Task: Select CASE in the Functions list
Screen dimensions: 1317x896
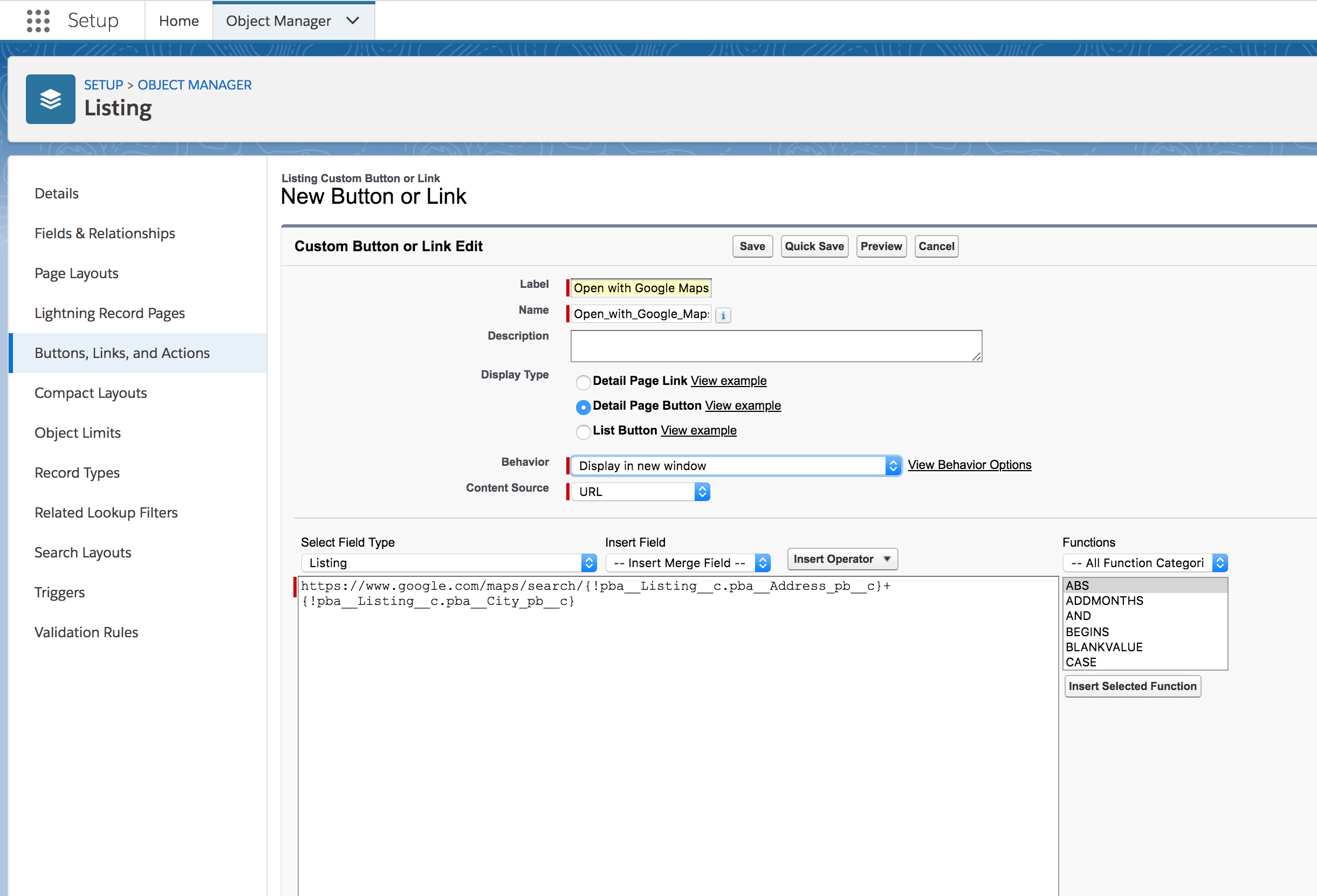Action: point(1081,661)
